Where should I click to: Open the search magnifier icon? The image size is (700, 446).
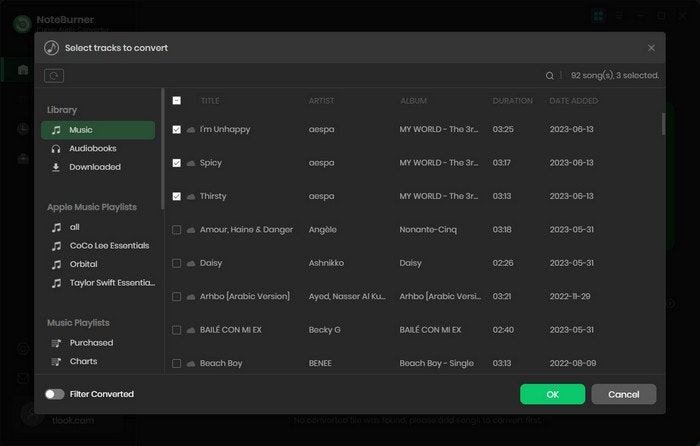click(x=550, y=76)
